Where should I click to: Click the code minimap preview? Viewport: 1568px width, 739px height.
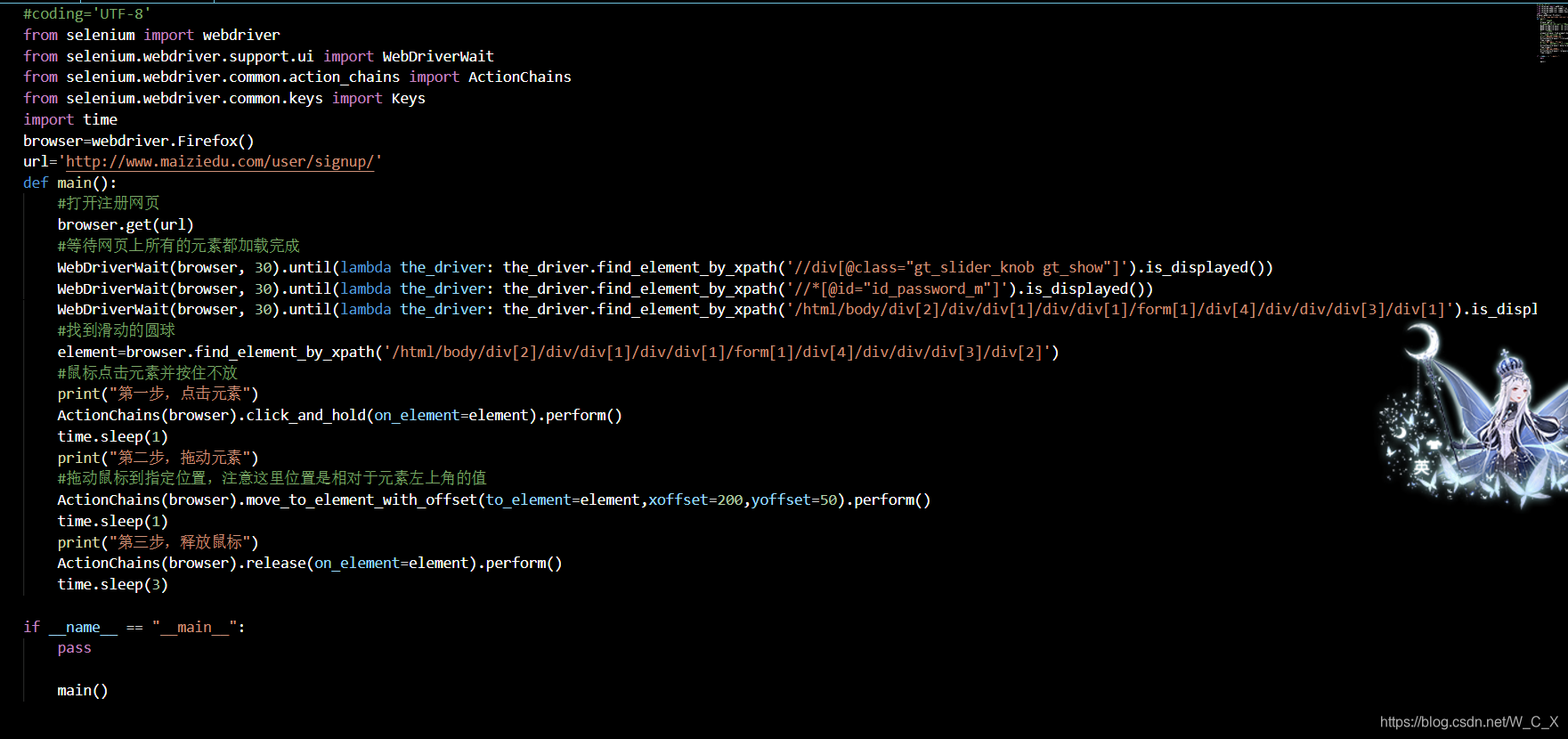point(1553,33)
